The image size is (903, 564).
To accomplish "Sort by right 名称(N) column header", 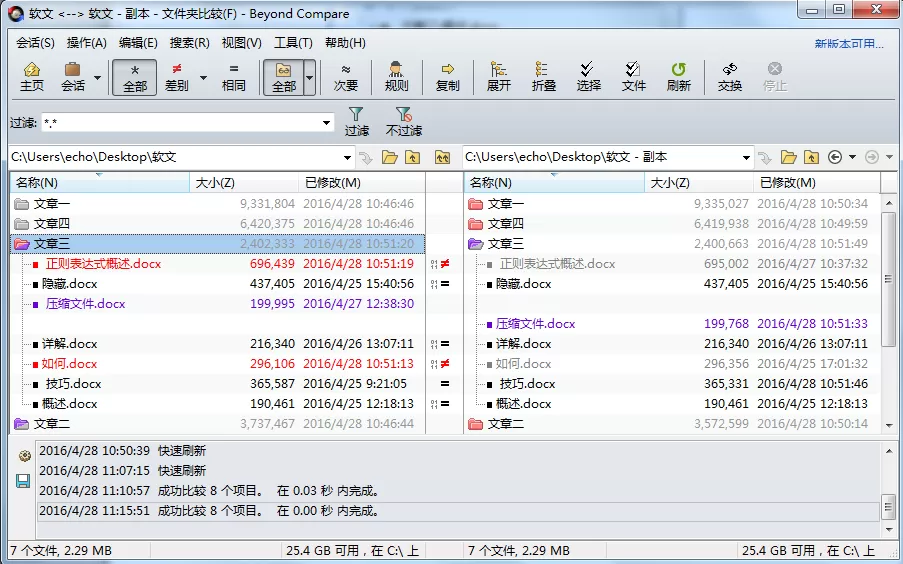I will tap(555, 183).
